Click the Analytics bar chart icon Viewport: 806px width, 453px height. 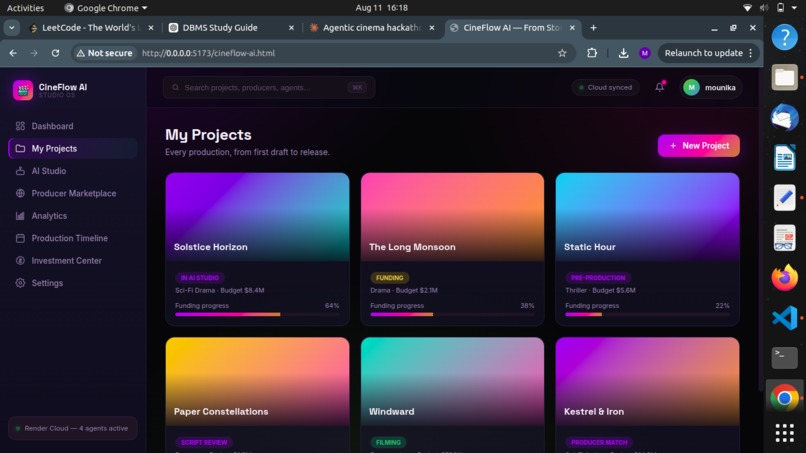coord(20,216)
